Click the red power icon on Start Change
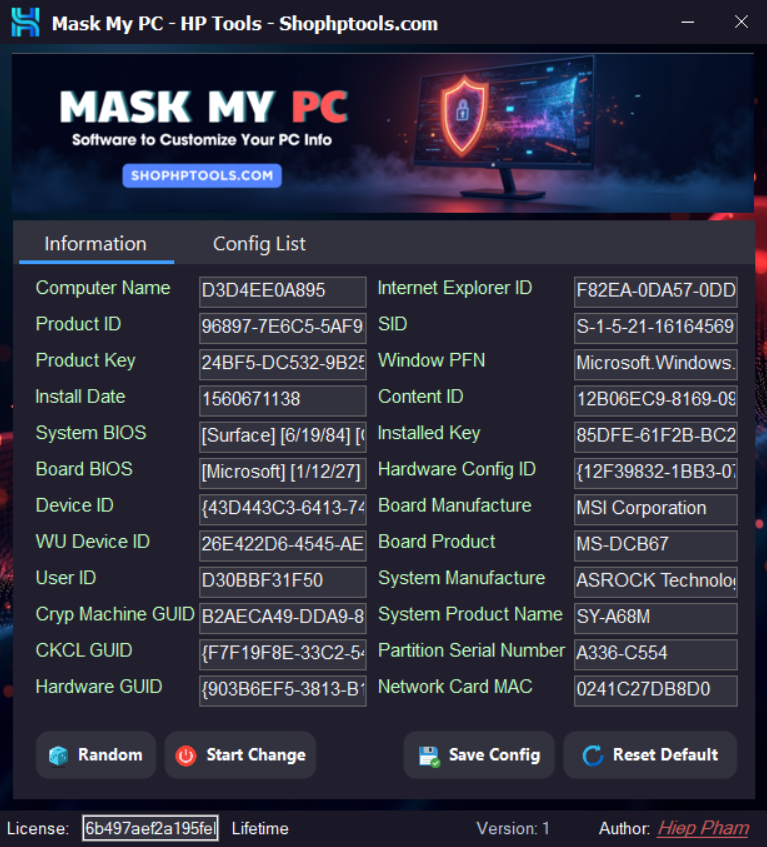Image resolution: width=767 pixels, height=847 pixels. (x=186, y=756)
